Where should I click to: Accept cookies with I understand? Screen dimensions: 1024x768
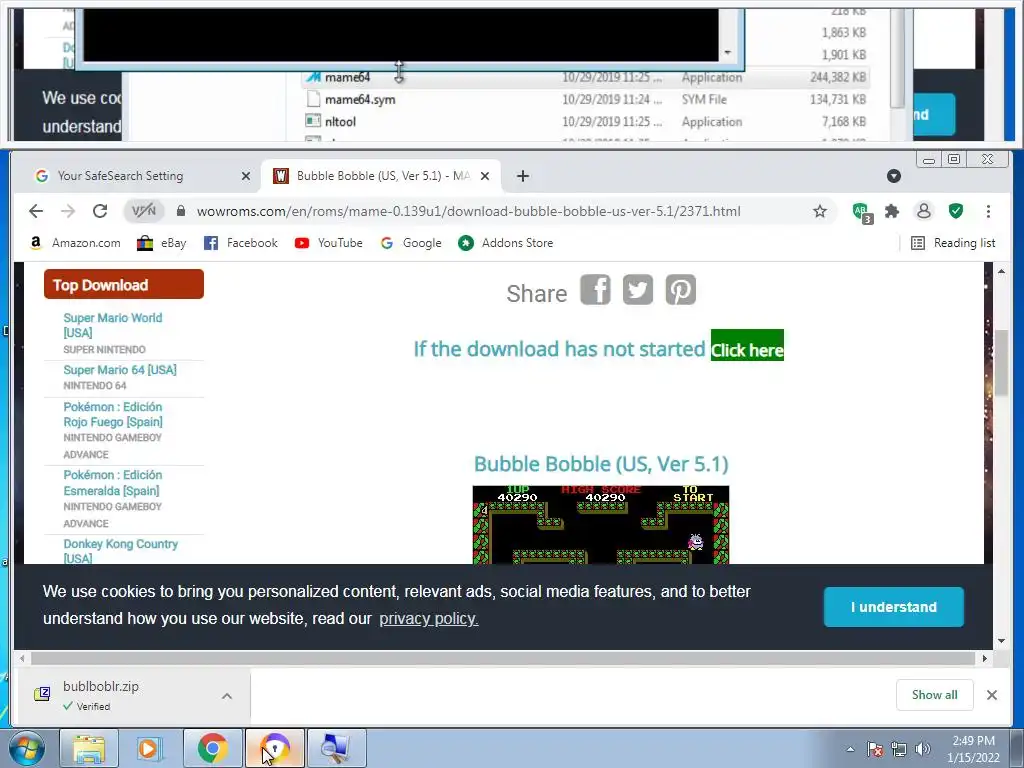tap(893, 607)
